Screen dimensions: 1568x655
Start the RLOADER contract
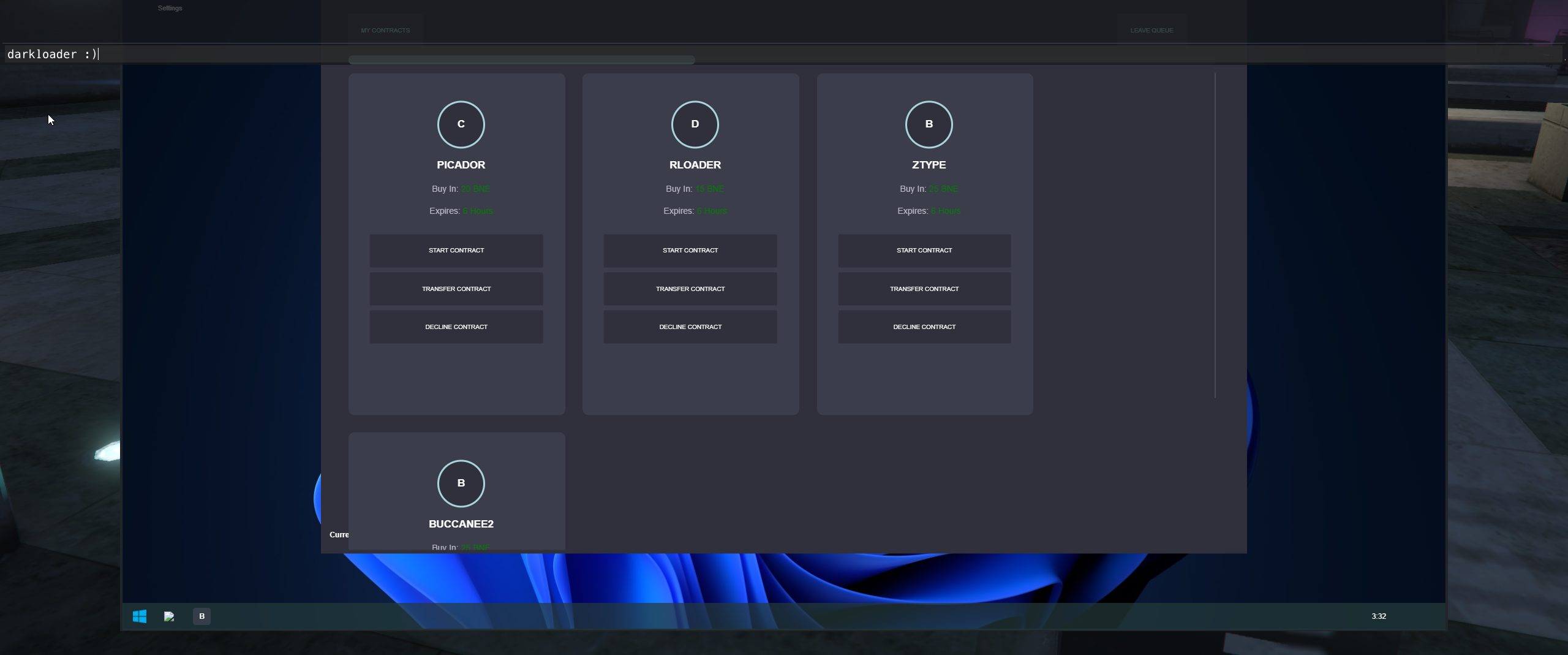(690, 251)
